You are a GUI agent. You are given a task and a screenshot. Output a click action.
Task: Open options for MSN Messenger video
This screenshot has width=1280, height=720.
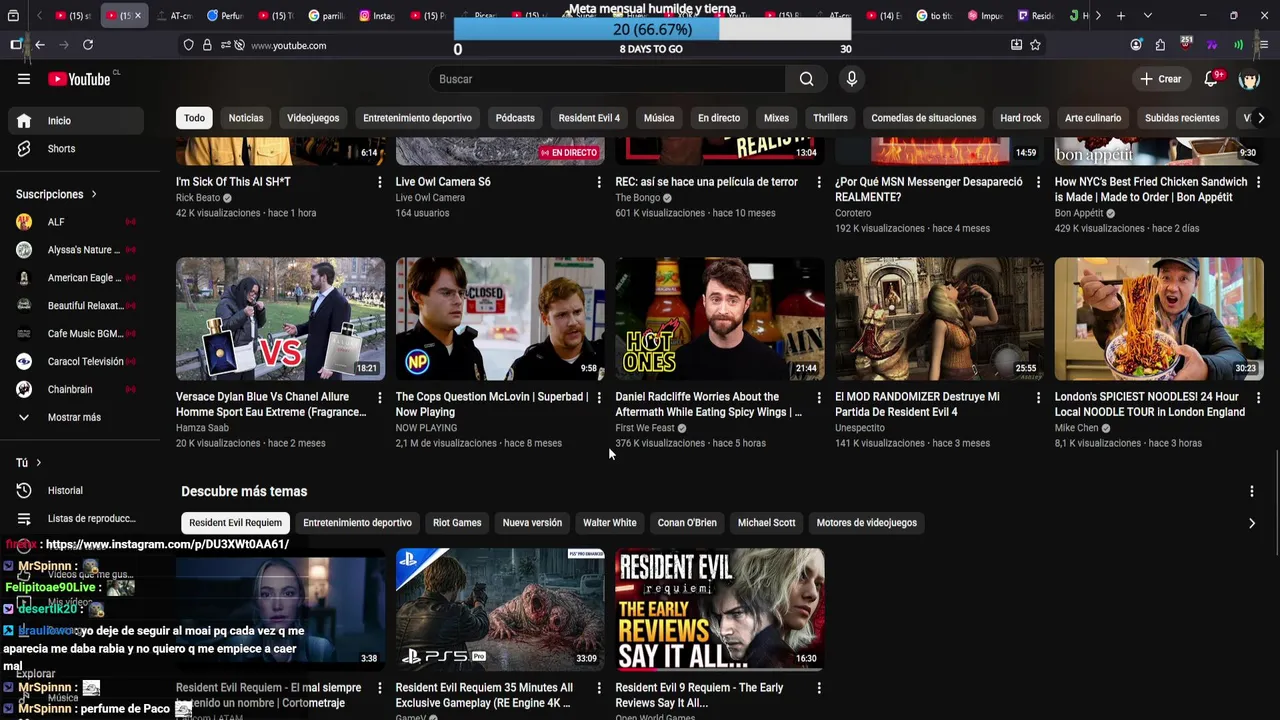point(1038,182)
